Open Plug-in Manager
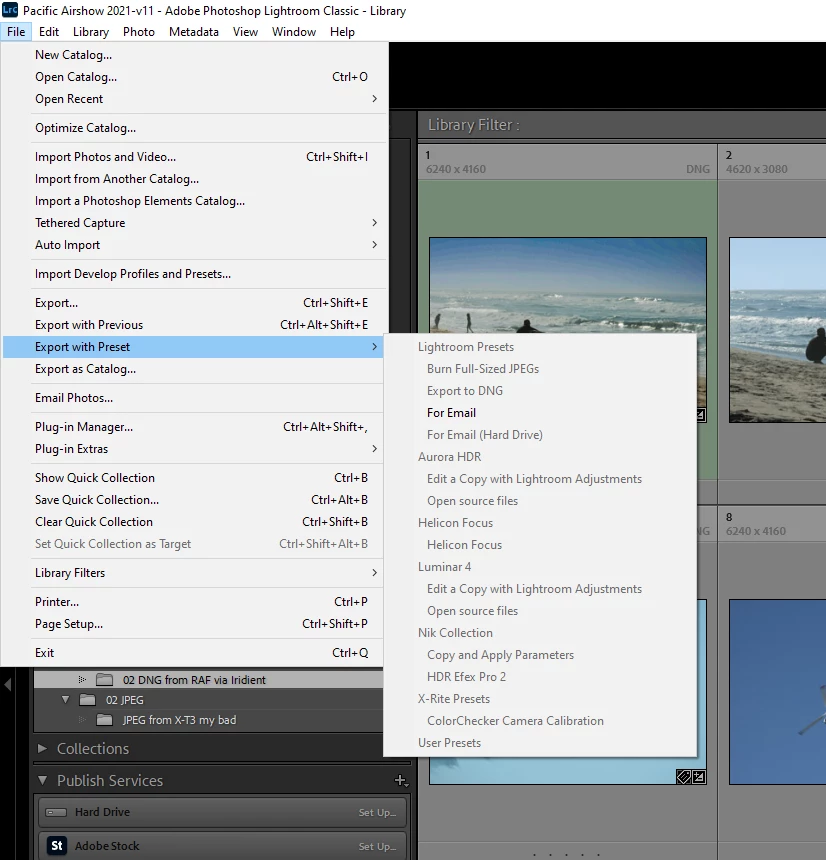The image size is (826, 860). (193, 427)
